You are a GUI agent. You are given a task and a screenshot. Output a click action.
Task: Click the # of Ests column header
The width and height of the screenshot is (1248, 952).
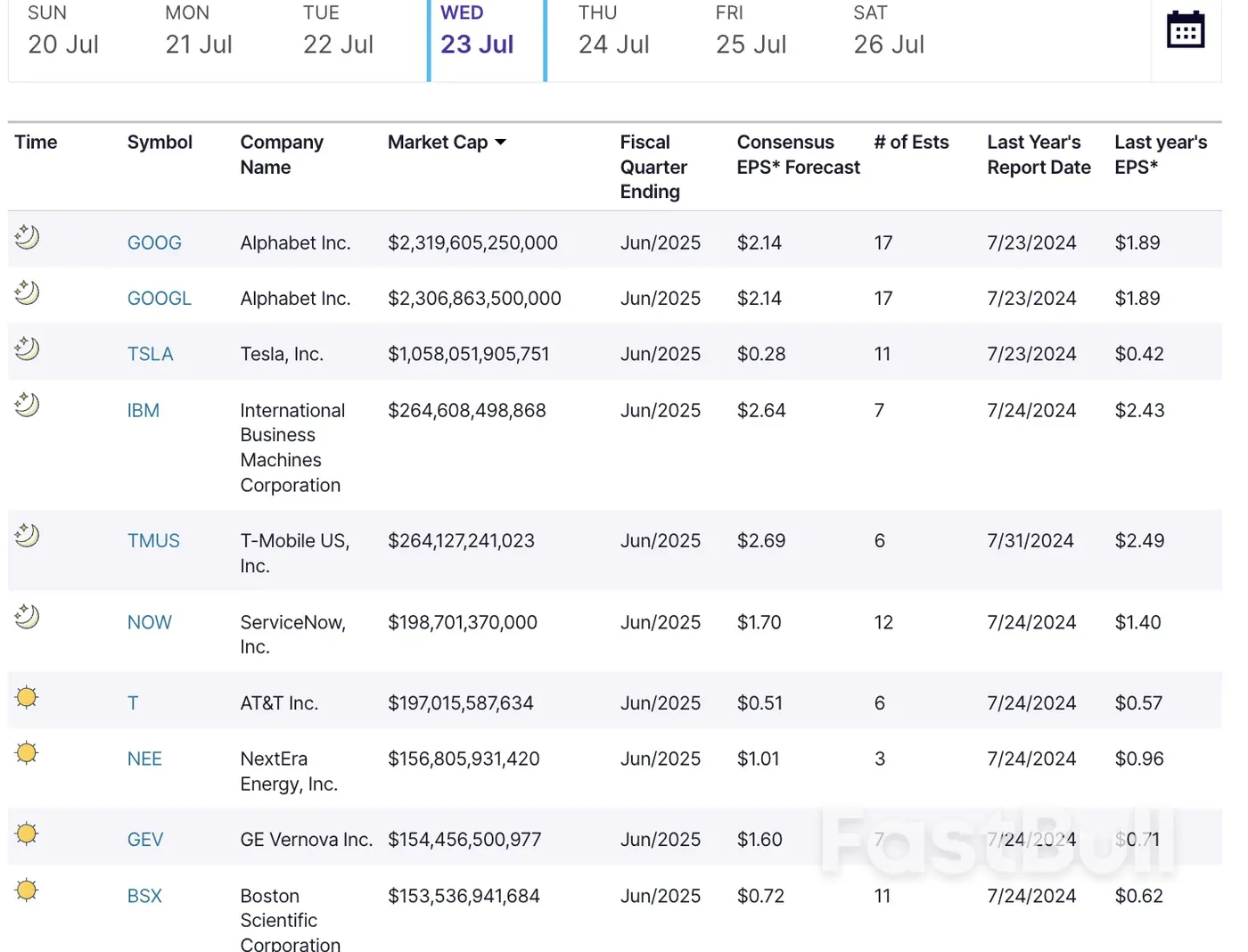[x=911, y=143]
